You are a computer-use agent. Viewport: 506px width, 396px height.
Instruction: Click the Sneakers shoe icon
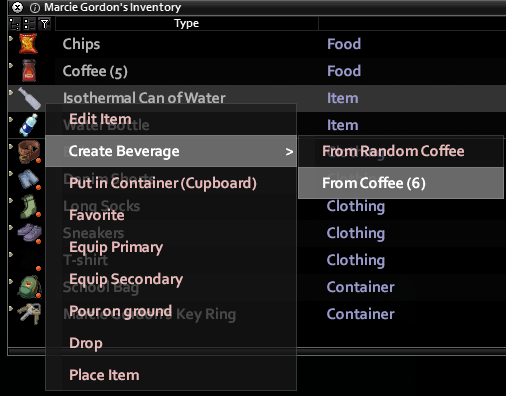tap(29, 233)
